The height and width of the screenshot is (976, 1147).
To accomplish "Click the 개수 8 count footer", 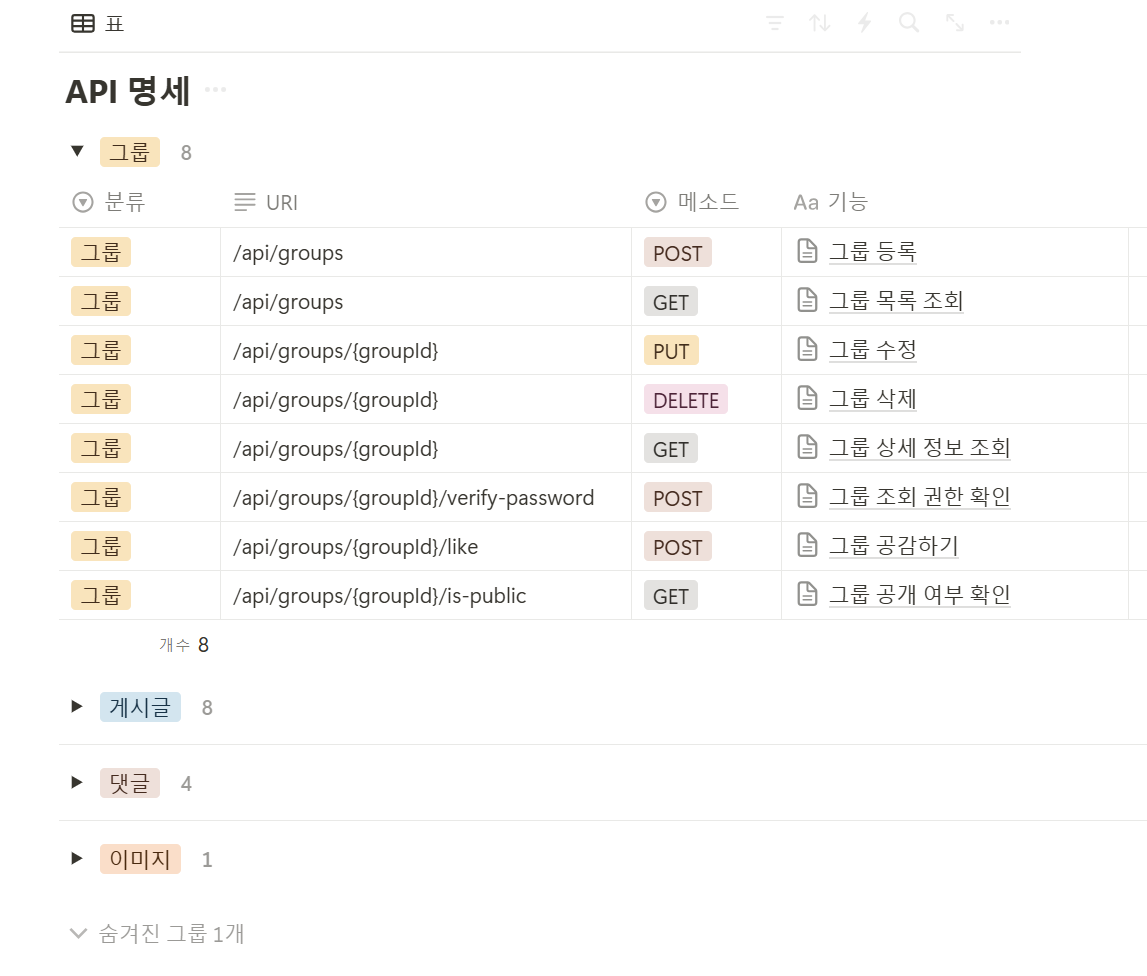I will 184,645.
